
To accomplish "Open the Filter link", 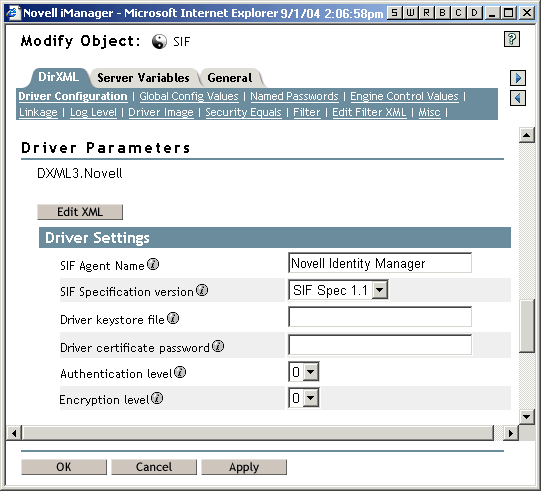I will pyautogui.click(x=307, y=112).
